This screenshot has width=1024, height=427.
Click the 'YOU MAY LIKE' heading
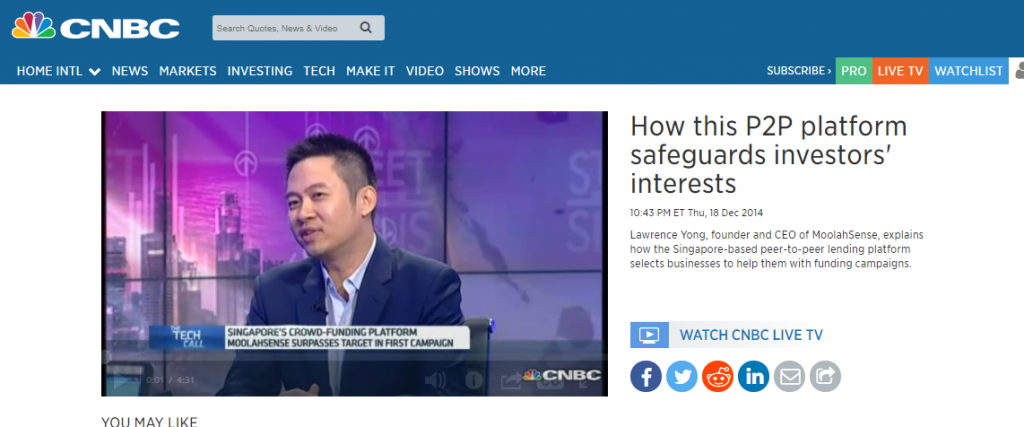[149, 422]
